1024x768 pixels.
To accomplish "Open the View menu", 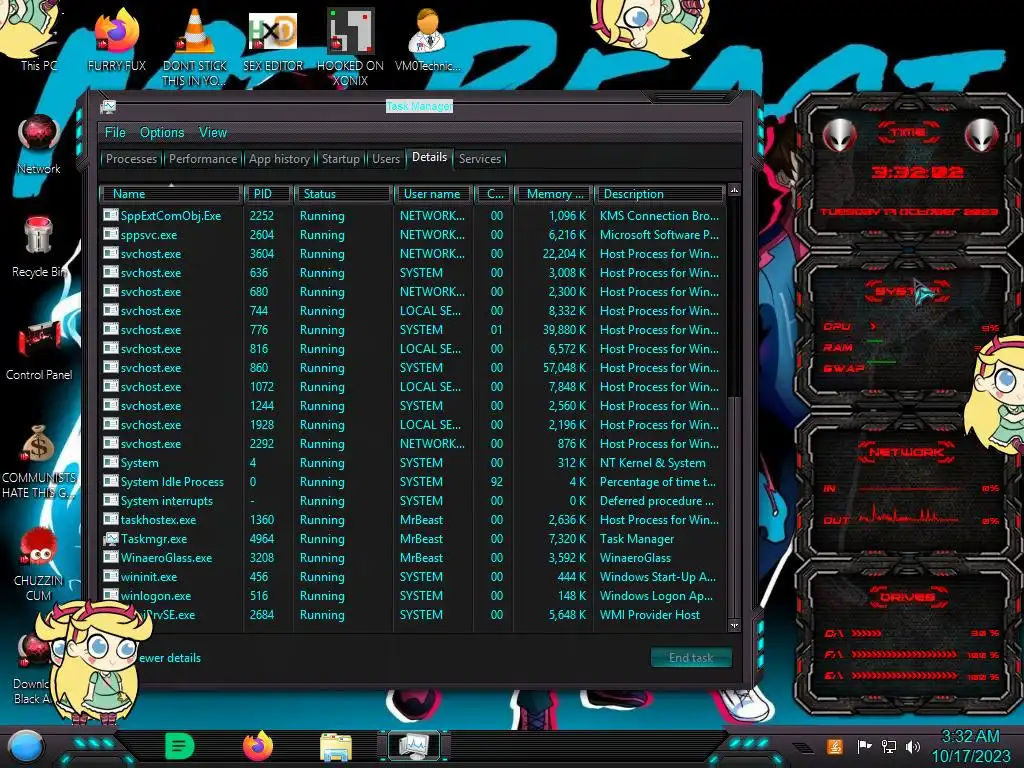I will [x=213, y=133].
